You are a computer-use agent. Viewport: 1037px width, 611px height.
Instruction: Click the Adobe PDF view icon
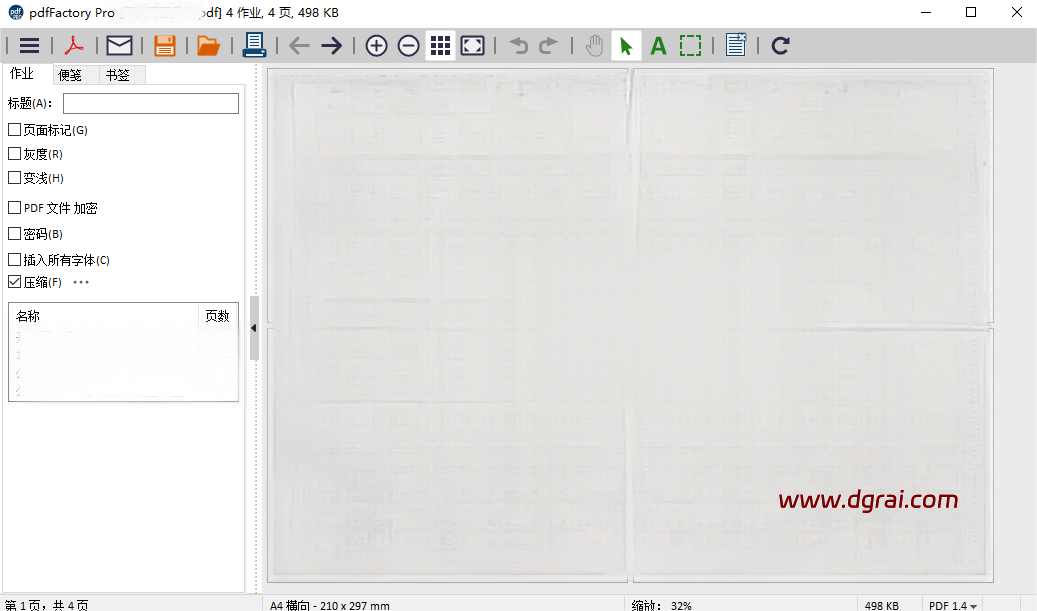click(75, 46)
